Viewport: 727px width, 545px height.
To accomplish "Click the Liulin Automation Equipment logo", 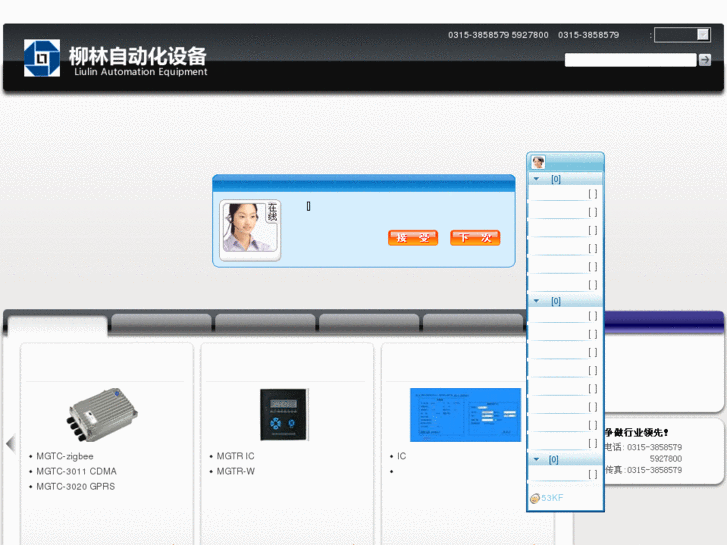I will point(42,58).
